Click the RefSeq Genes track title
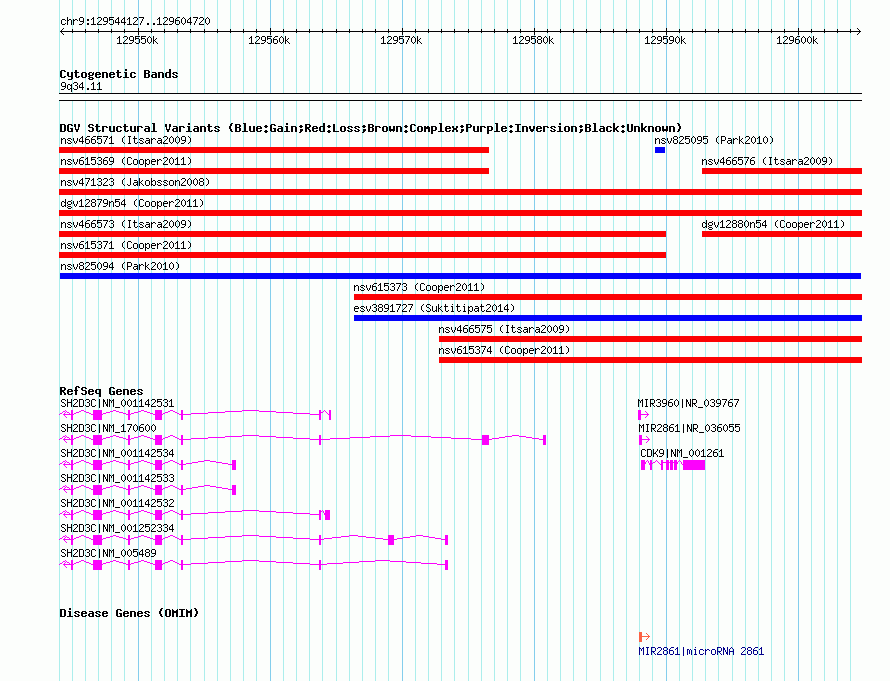 coord(101,391)
